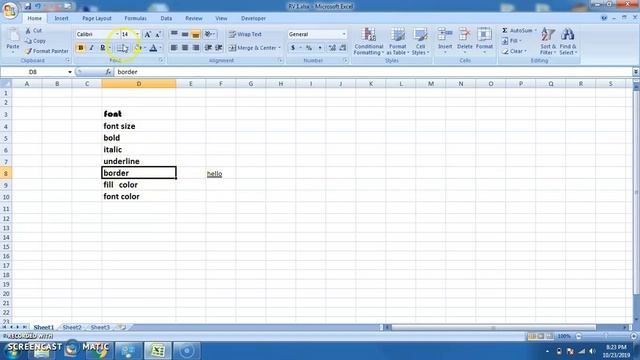Image resolution: width=640 pixels, height=360 pixels.
Task: Switch to the Insert ribbon tab
Action: [x=61, y=18]
